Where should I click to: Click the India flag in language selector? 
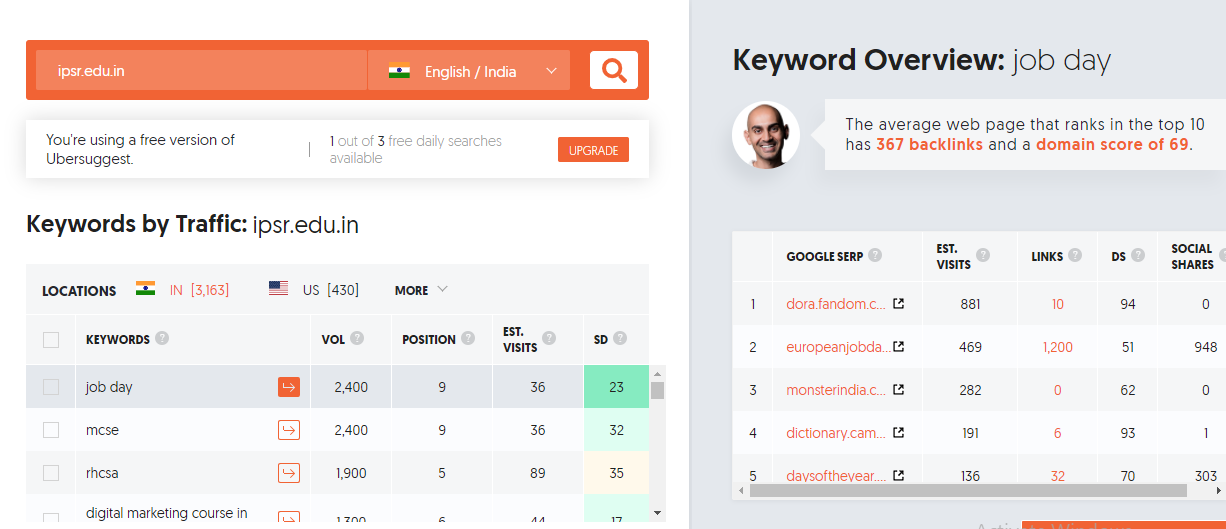tap(400, 71)
